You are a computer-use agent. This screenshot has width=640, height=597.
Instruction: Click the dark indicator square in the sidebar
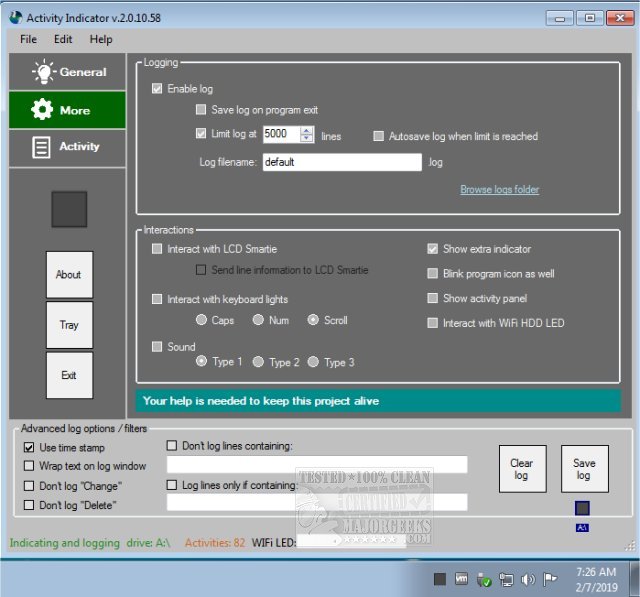click(69, 209)
